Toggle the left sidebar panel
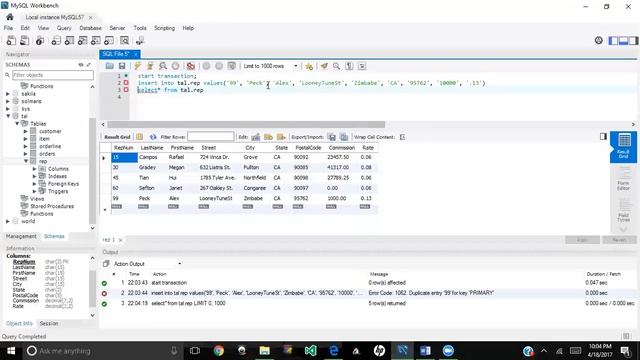 click(x=613, y=40)
